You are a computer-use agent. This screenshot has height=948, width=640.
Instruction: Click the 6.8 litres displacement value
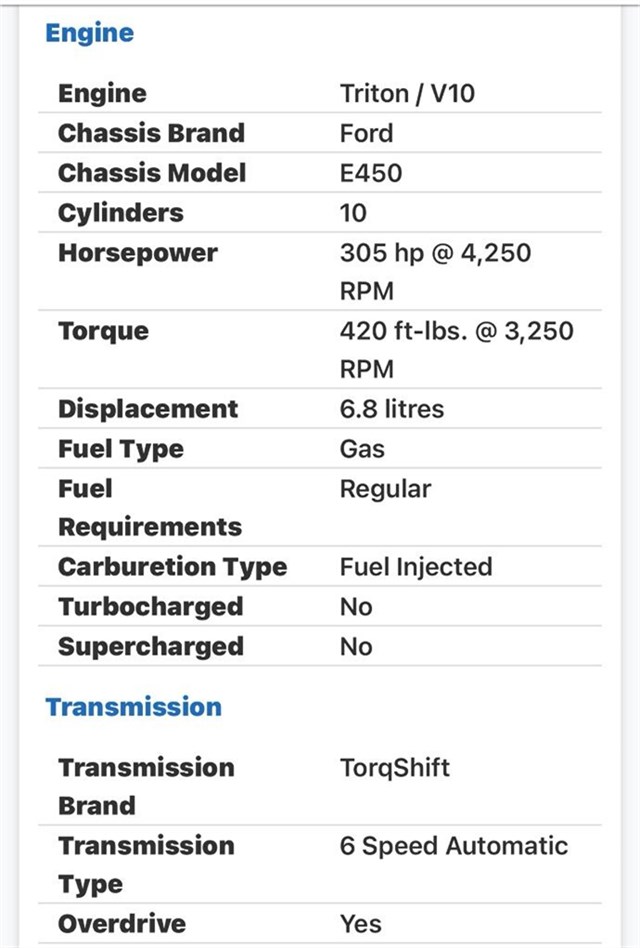(x=391, y=409)
